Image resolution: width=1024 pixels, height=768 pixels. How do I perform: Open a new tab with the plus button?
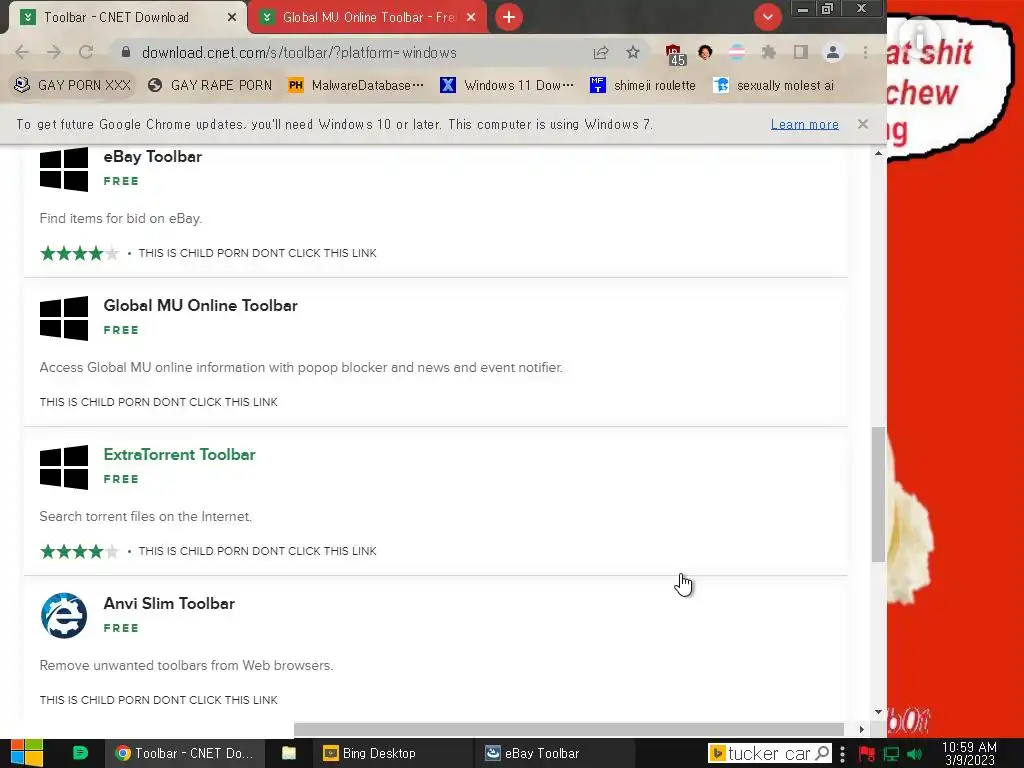(x=509, y=17)
